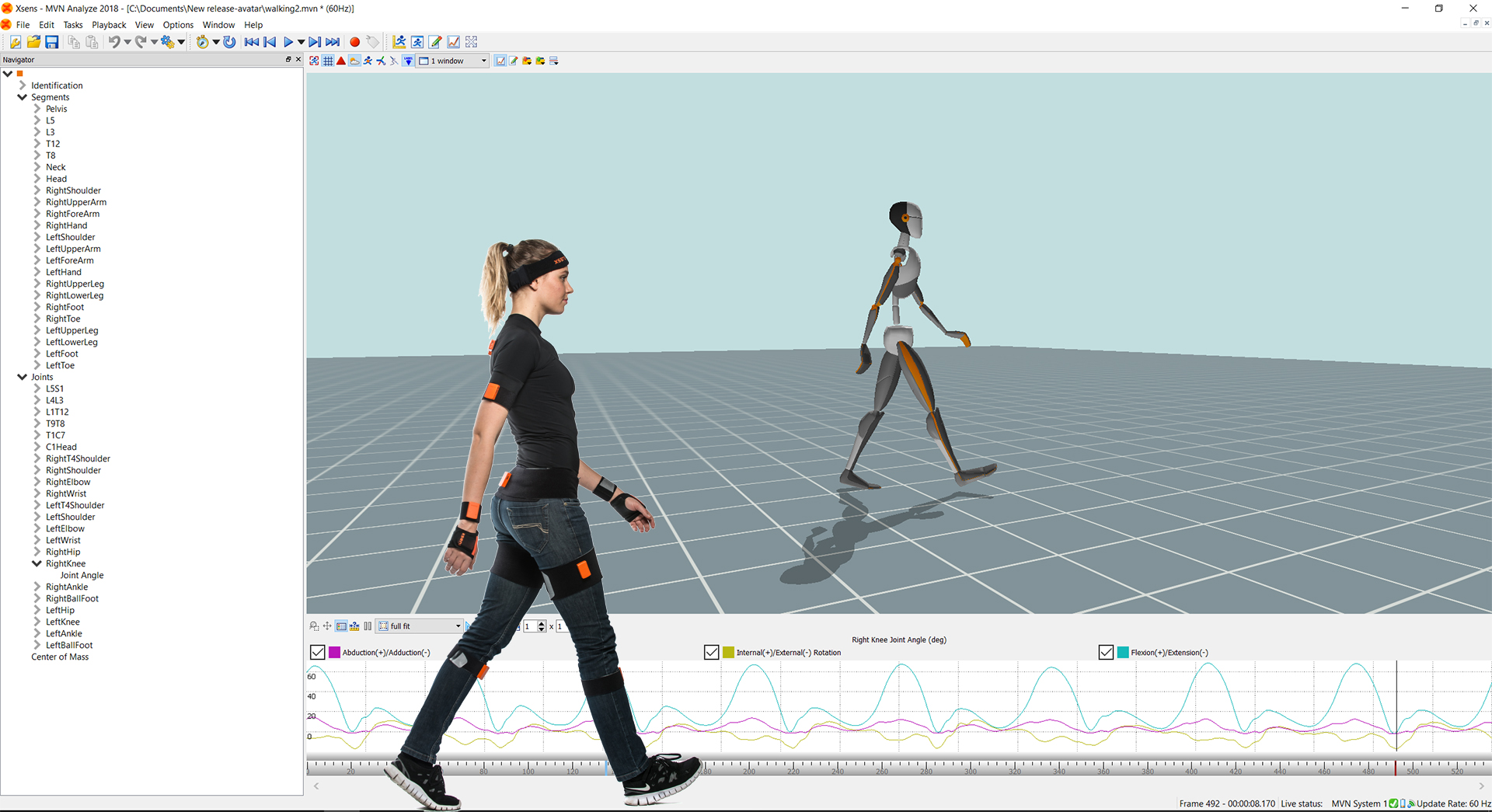Click the move pan arrows icon in graph toolbar
Viewport: 1492px width, 812px height.
coord(327,626)
